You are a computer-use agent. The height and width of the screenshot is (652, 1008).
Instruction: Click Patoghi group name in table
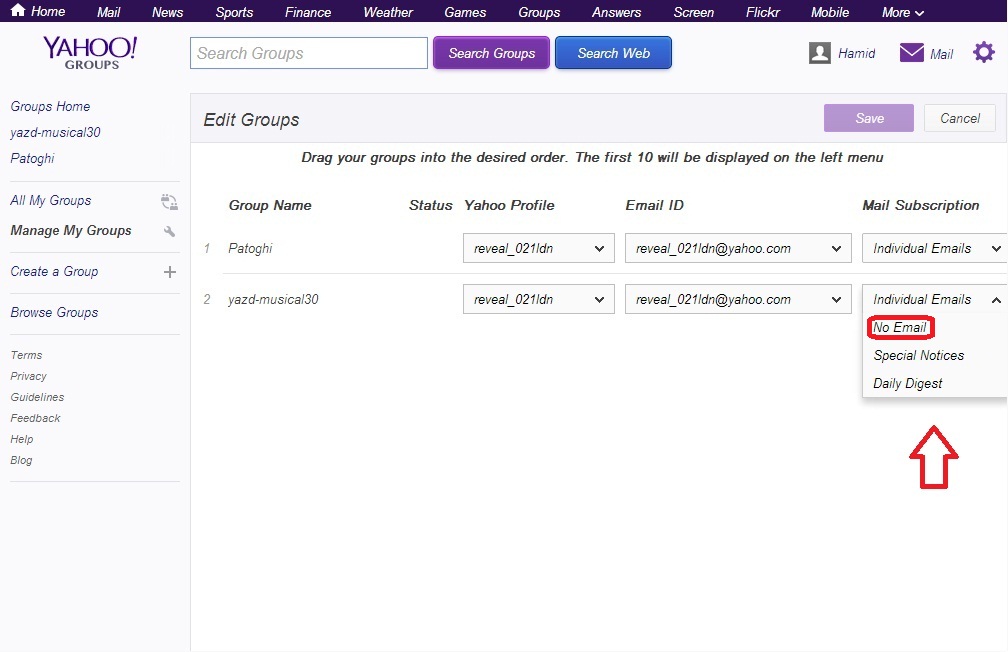[x=250, y=248]
